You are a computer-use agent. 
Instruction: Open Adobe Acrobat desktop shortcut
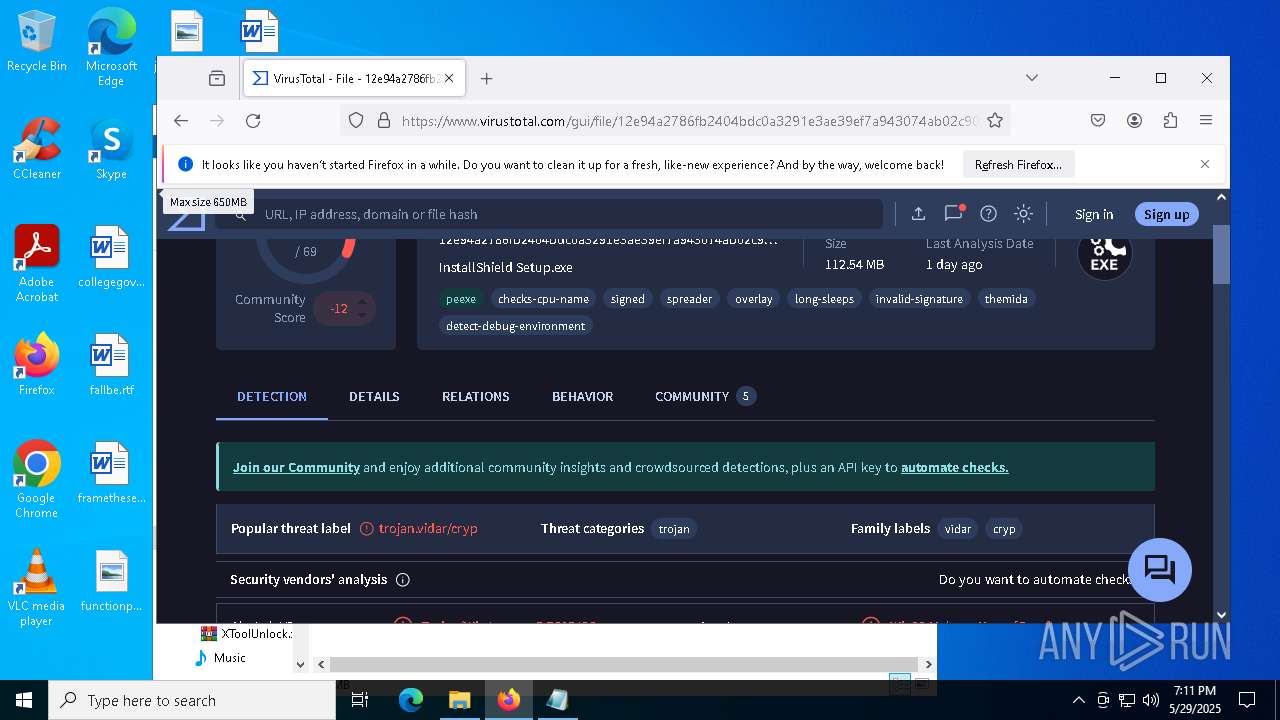click(x=37, y=264)
